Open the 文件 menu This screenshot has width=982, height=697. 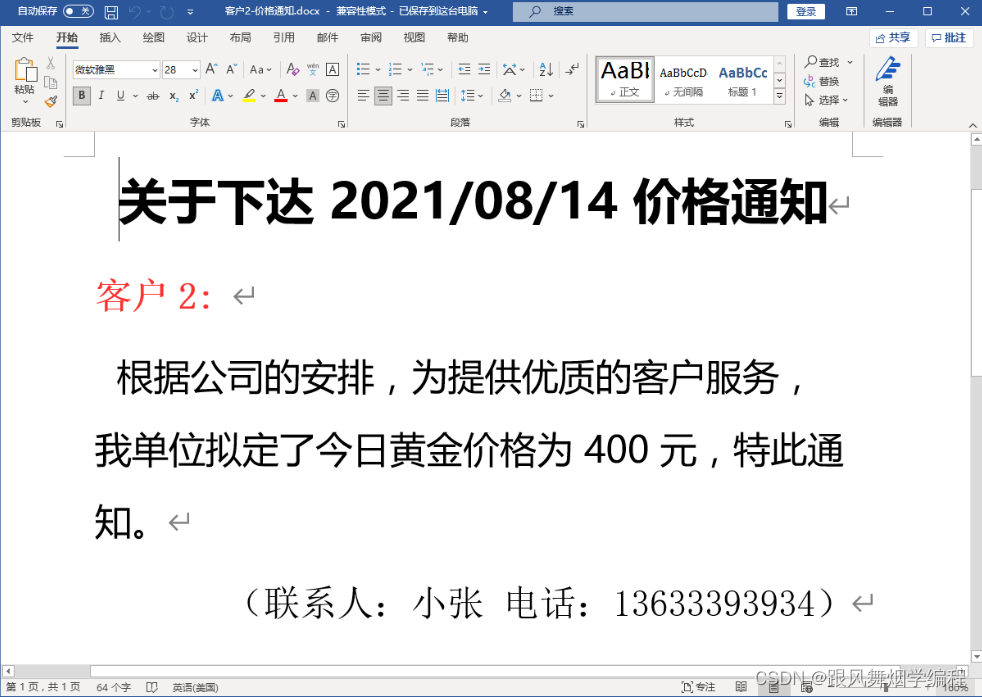click(x=23, y=38)
